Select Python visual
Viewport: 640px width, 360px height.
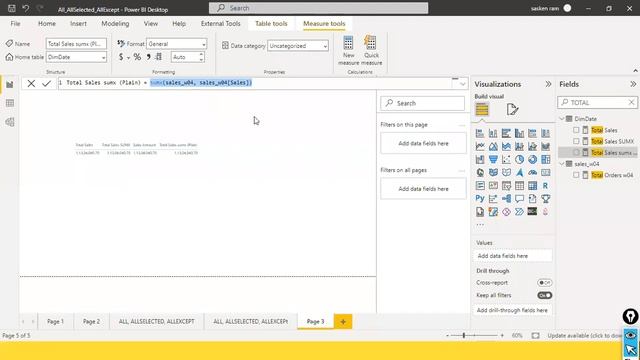[480, 199]
